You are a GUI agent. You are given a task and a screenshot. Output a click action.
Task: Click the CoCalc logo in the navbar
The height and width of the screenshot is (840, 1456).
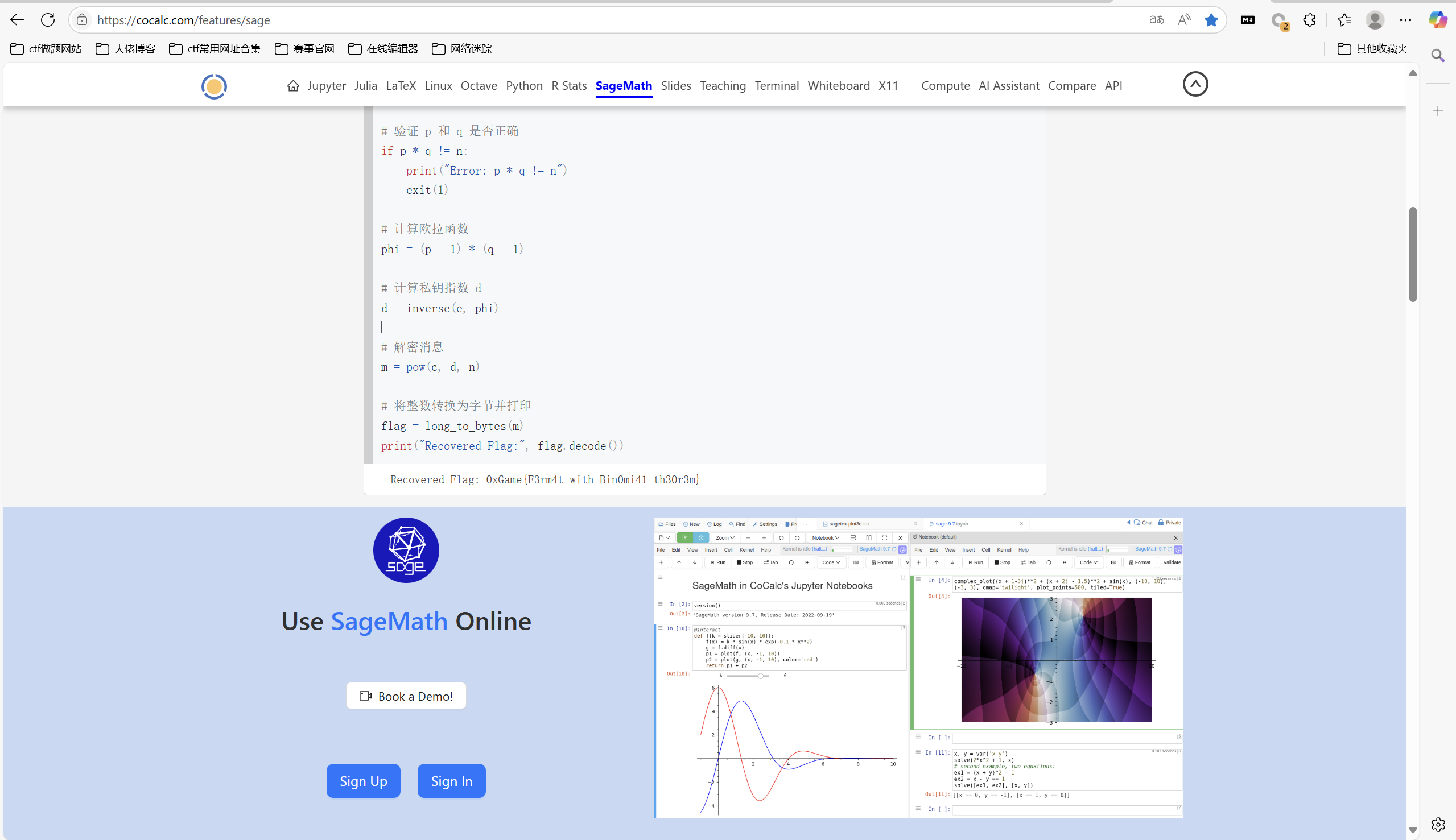pos(213,86)
